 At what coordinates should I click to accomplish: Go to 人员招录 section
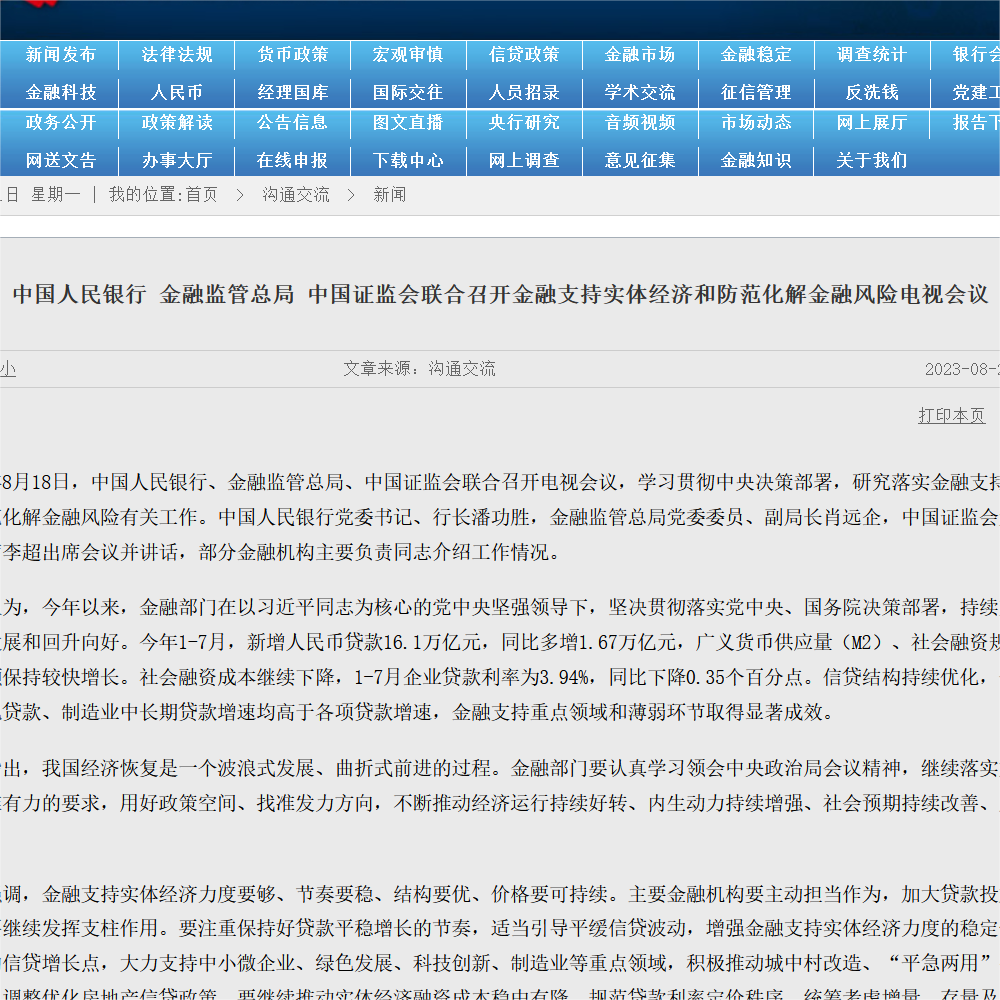tap(524, 92)
